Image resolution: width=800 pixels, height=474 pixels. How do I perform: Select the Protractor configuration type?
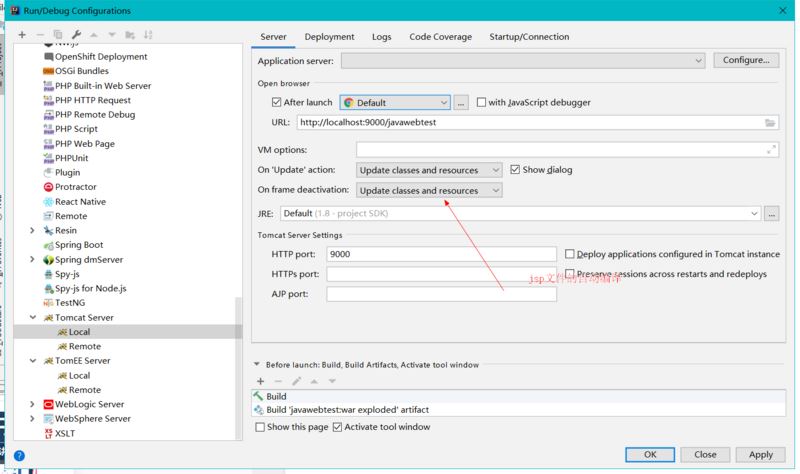(x=75, y=187)
